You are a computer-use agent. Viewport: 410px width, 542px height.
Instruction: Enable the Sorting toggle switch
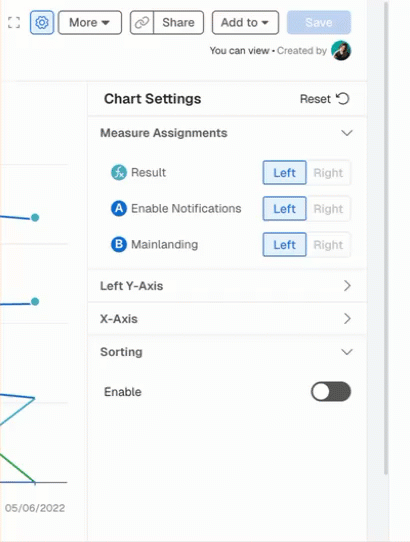tap(331, 392)
